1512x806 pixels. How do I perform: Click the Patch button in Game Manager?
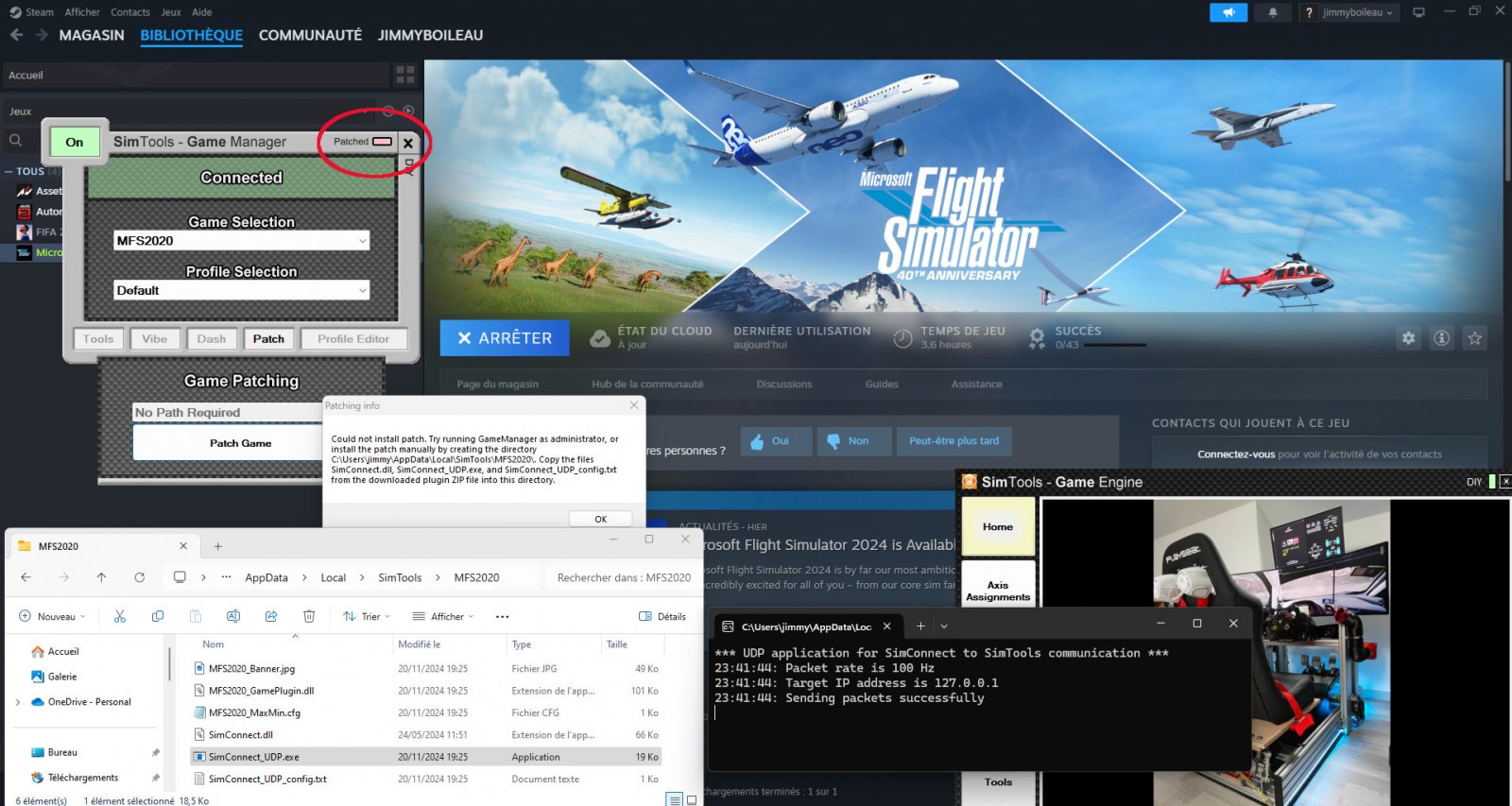268,339
